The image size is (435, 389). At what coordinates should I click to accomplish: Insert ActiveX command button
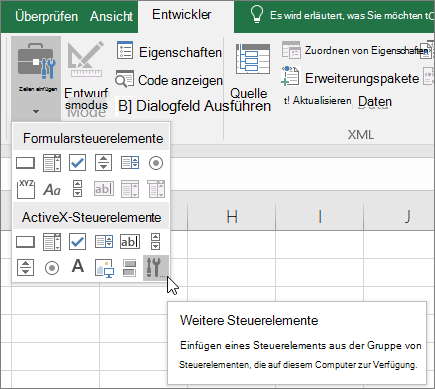(x=25, y=242)
